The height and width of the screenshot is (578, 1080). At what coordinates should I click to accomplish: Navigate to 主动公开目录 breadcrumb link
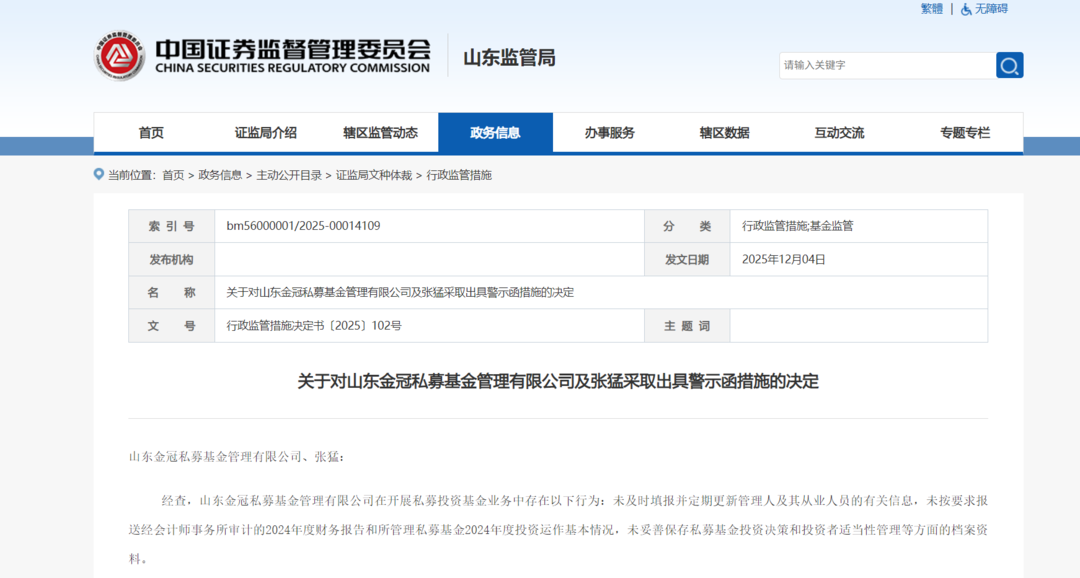click(x=289, y=175)
